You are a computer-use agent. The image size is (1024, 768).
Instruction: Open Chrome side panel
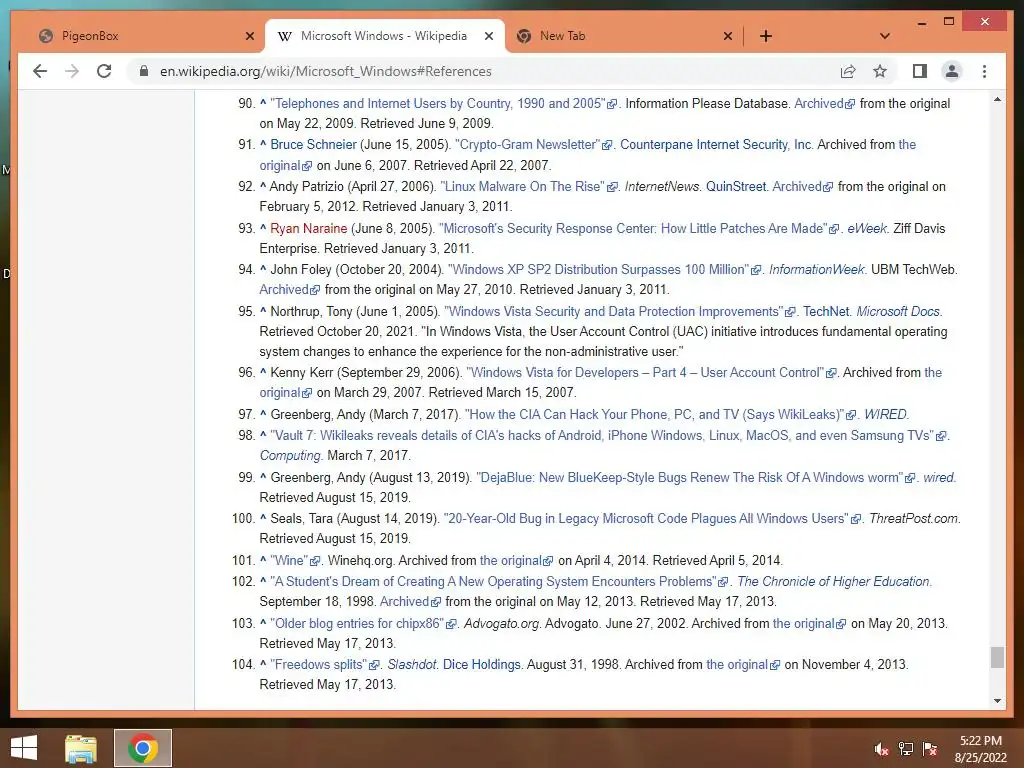point(920,71)
